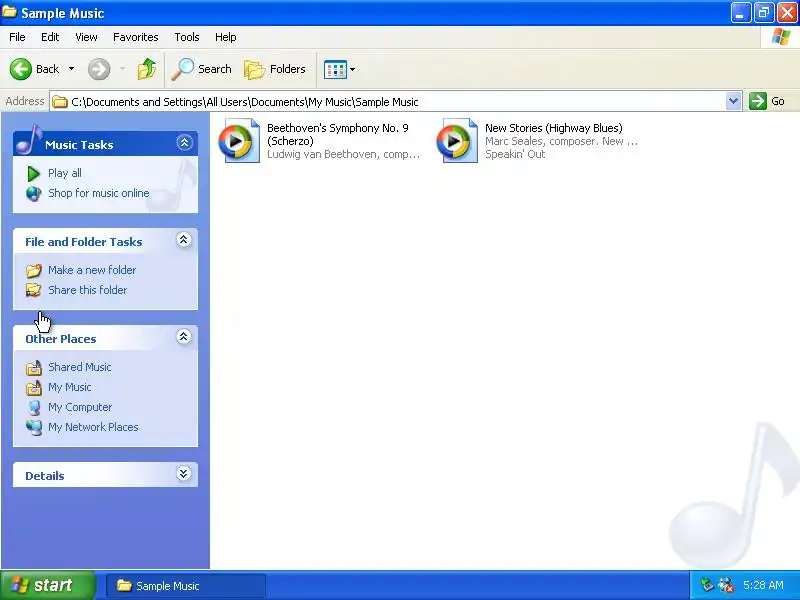
Task: Open the Back history dropdown arrow
Action: click(x=71, y=69)
